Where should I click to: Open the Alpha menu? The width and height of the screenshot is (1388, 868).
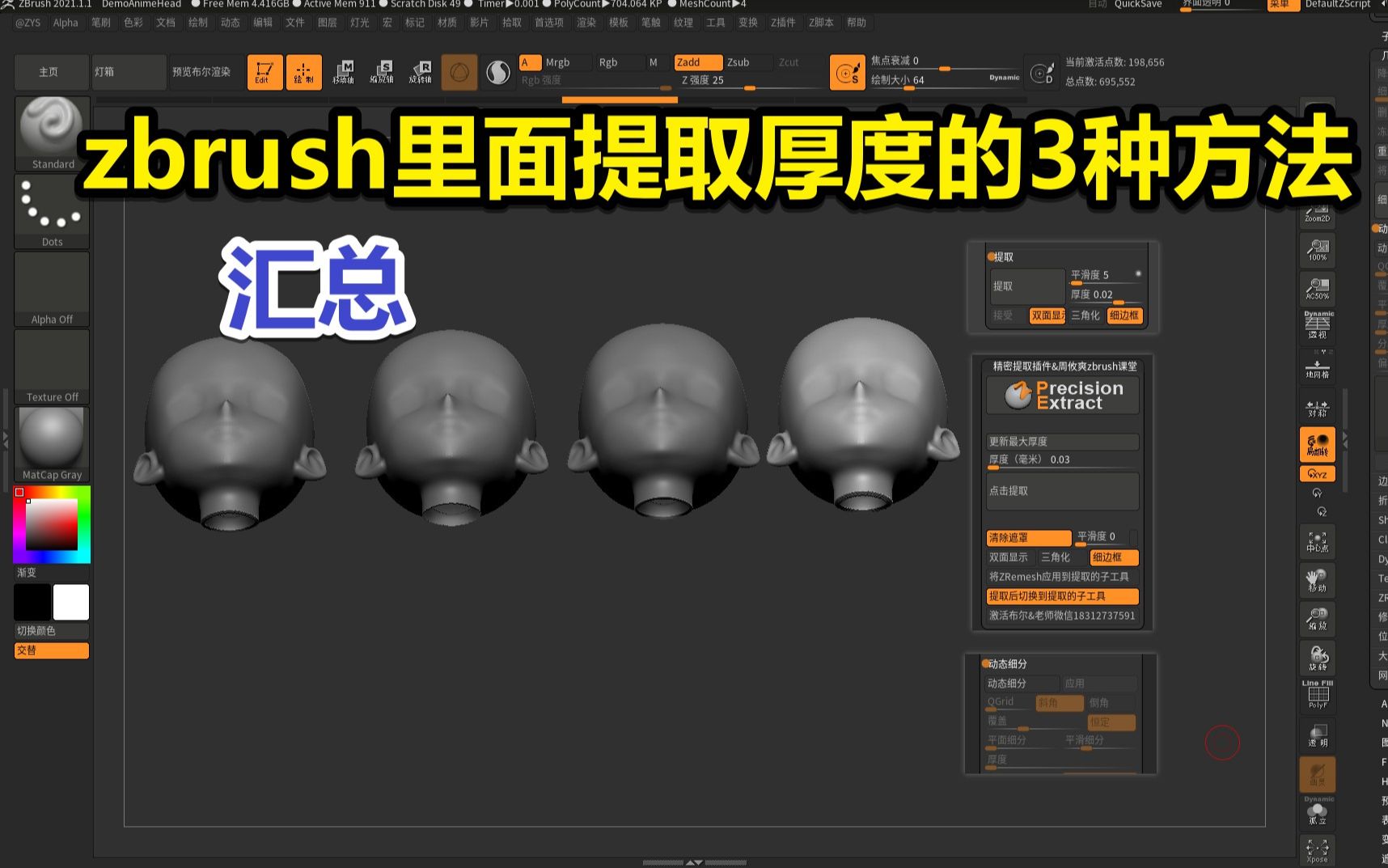66,23
